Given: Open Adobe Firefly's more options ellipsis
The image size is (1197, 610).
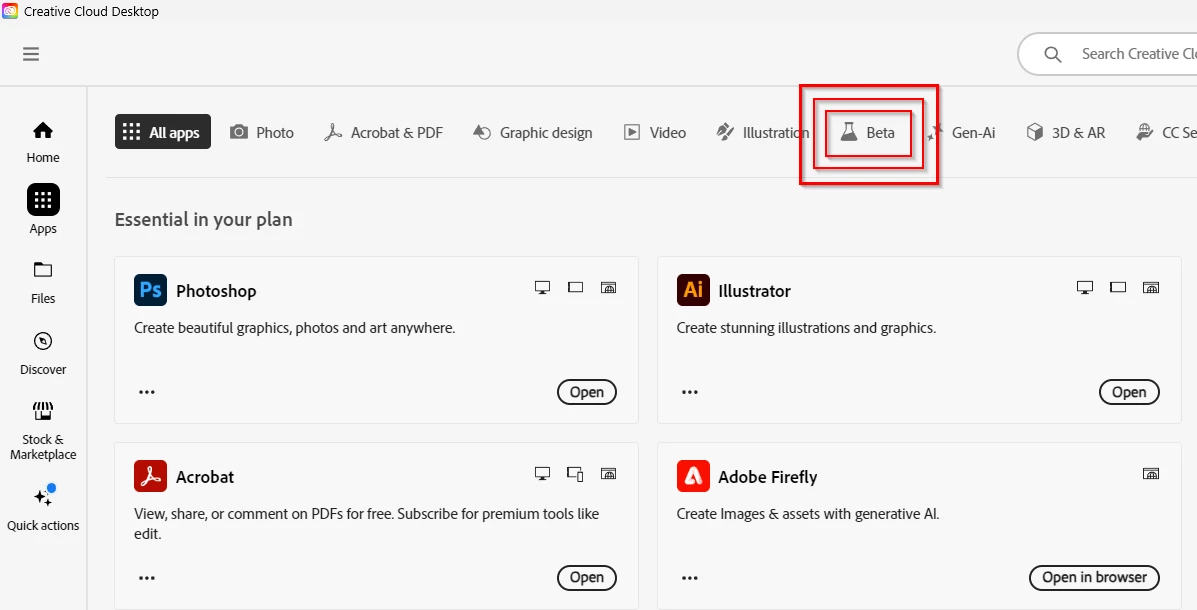Looking at the screenshot, I should 689,578.
